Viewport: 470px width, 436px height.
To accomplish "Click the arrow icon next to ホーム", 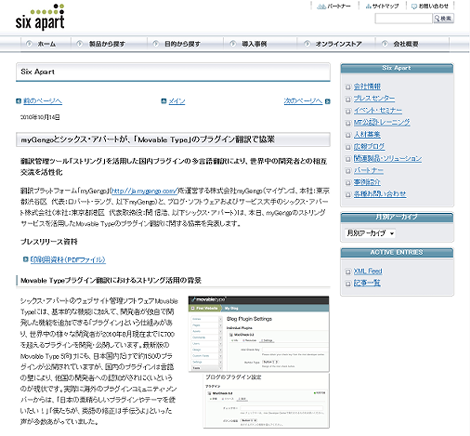I will pyautogui.click(x=29, y=44).
